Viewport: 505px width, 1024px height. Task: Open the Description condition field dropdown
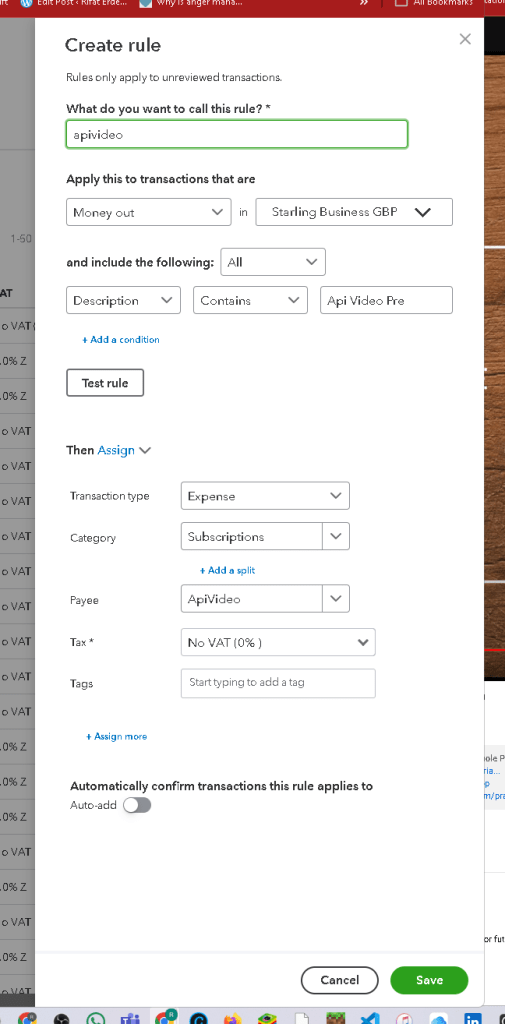tap(123, 300)
